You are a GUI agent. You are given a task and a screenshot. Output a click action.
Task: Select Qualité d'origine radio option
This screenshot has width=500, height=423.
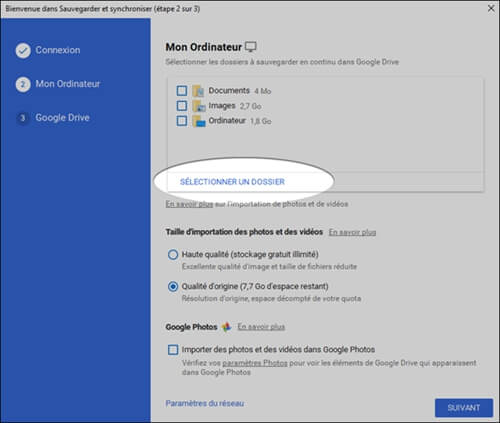click(x=173, y=286)
